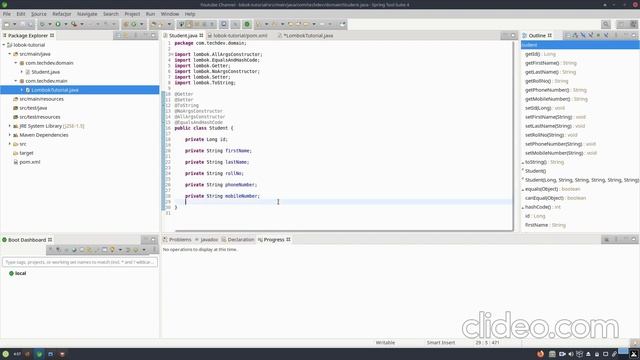Open the Debug button's dropdown arrow
The image size is (640, 360).
click(50, 24)
